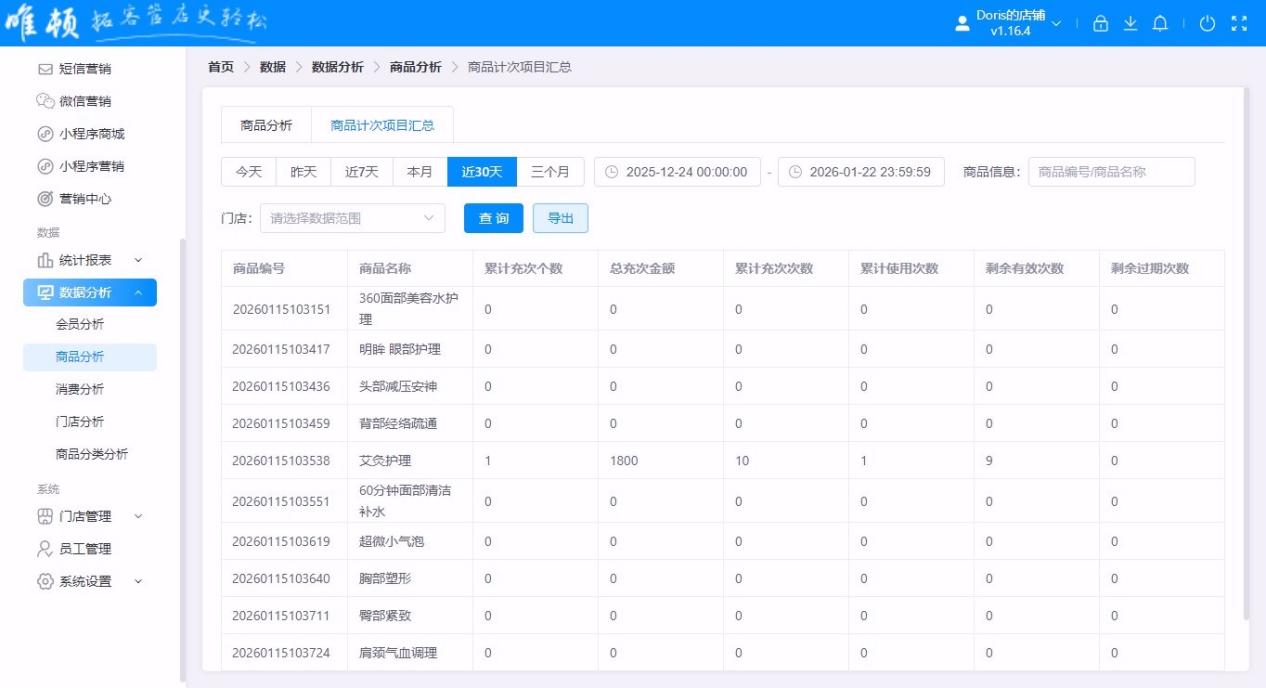1266x688 pixels.
Task: Open the notification bell
Action: (x=1160, y=24)
